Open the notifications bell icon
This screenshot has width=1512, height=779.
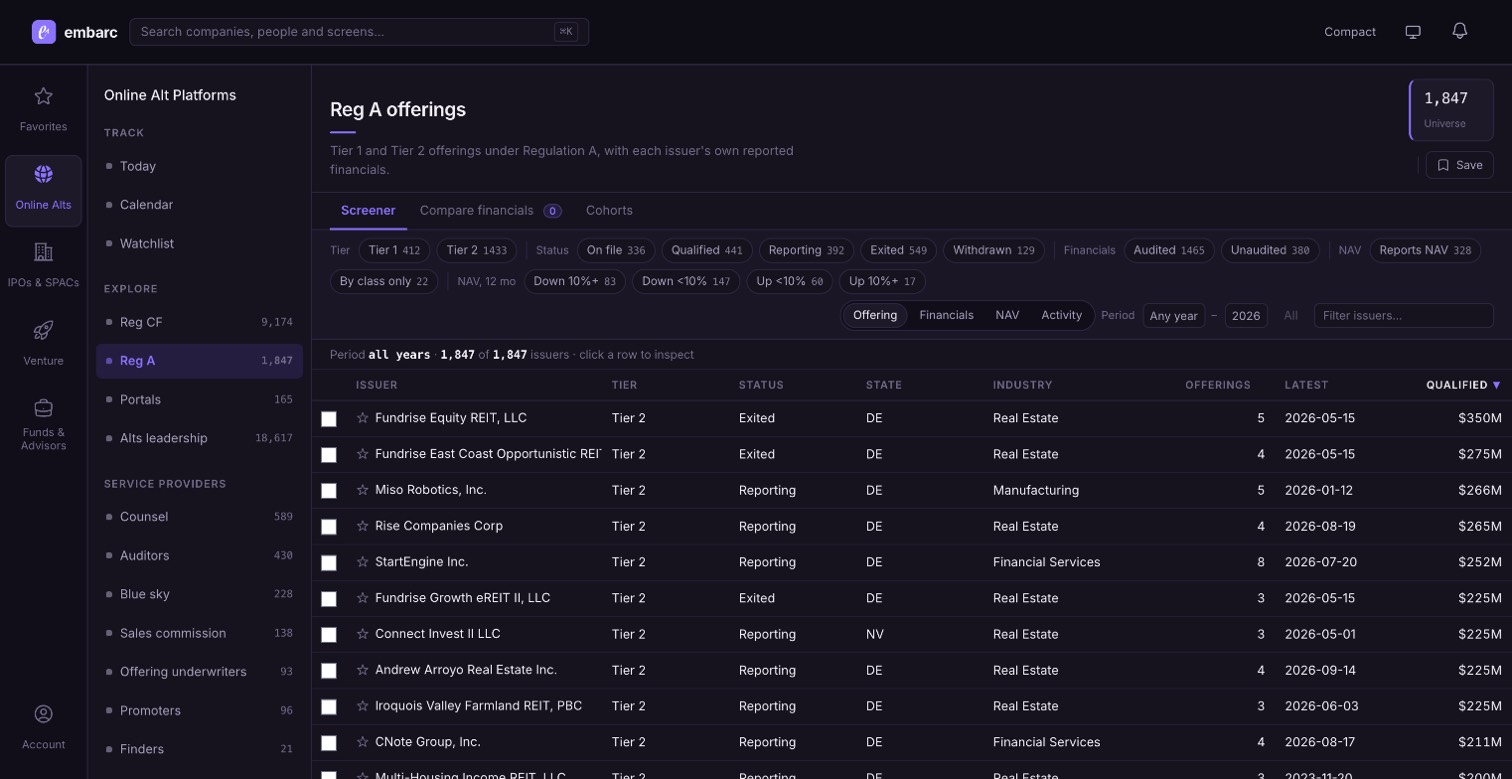tap(1460, 31)
